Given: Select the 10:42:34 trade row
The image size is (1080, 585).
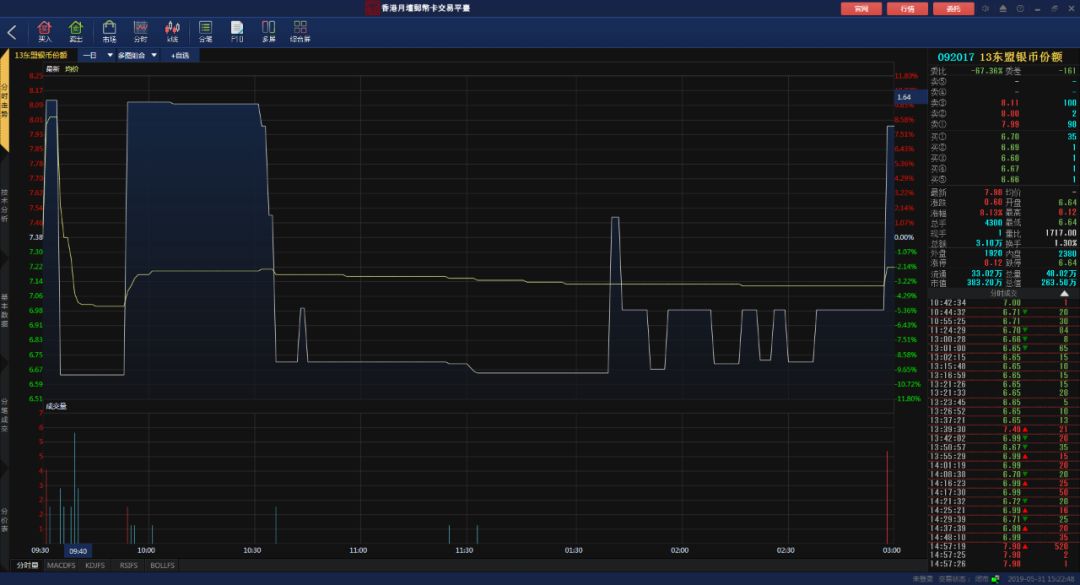Looking at the screenshot, I should [x=1002, y=302].
